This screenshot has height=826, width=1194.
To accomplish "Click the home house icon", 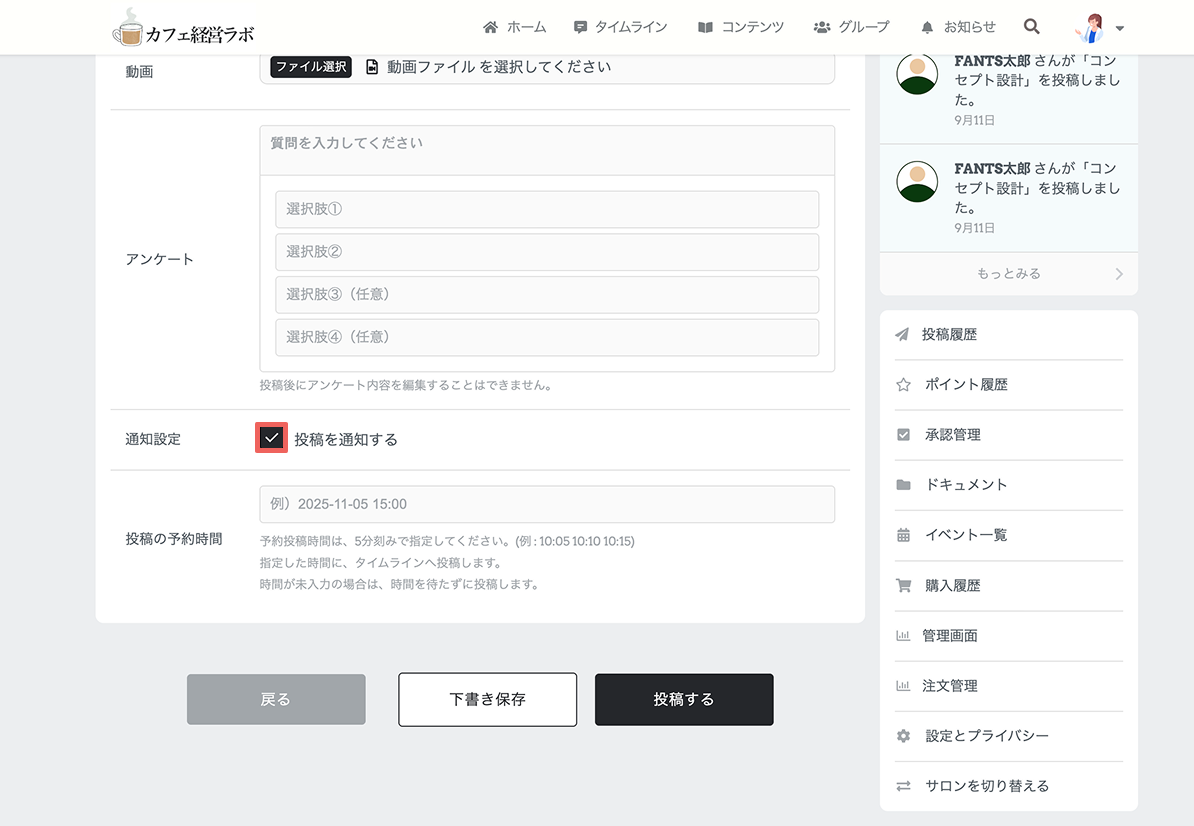I will coord(490,27).
